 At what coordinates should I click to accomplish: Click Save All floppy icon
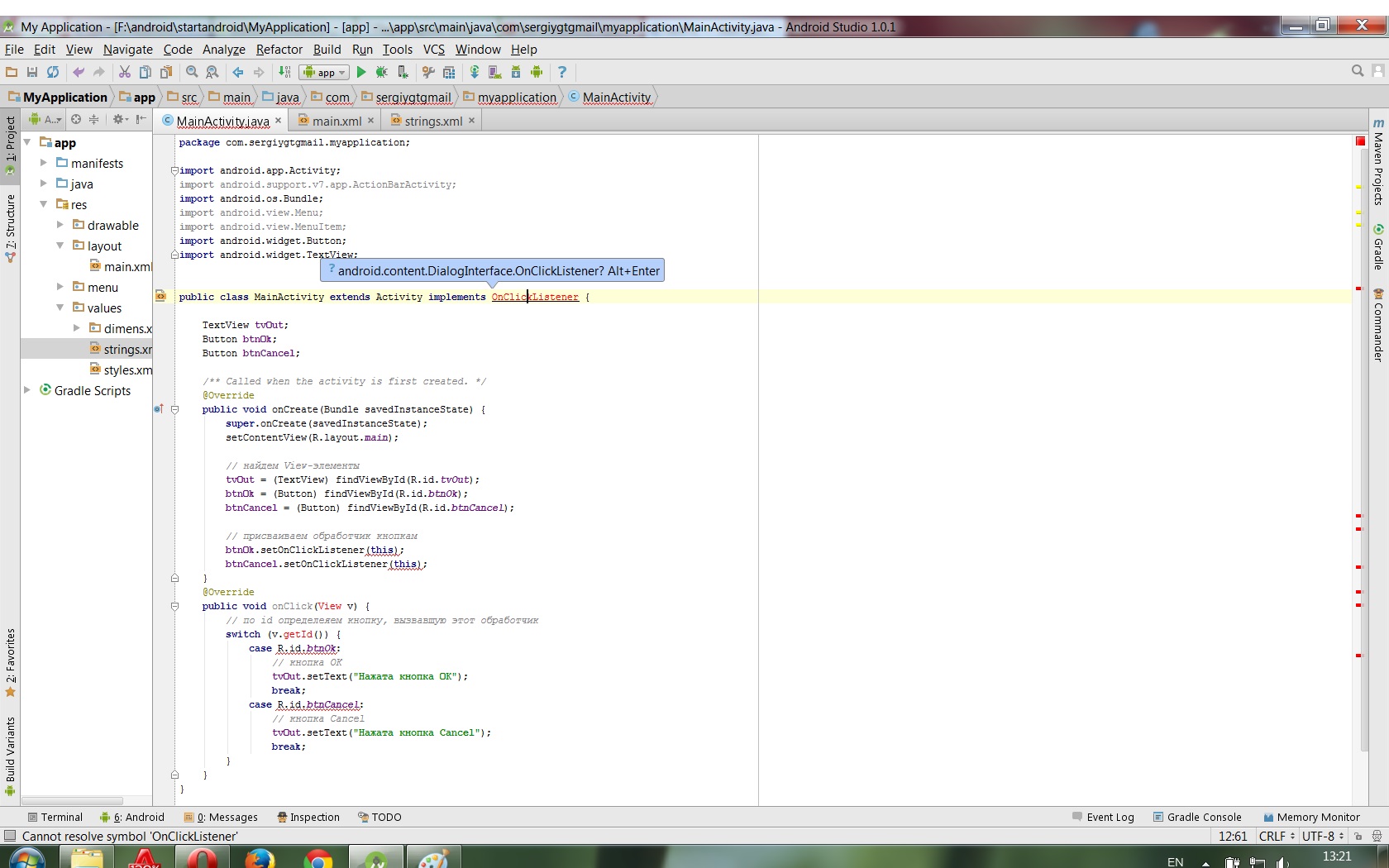click(x=32, y=72)
